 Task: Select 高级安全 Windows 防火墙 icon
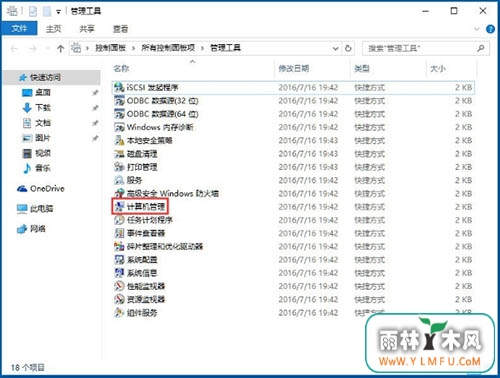point(119,193)
